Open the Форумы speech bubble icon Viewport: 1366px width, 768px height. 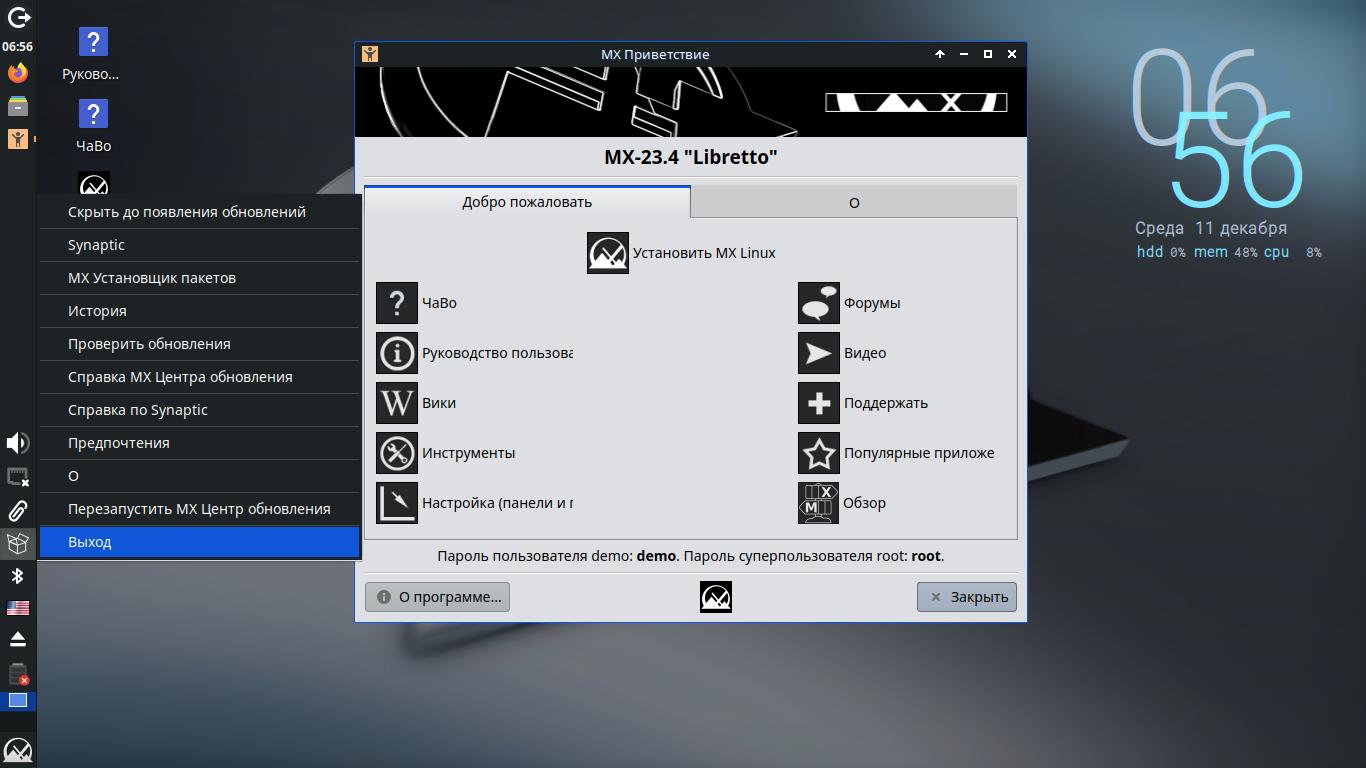(819, 303)
